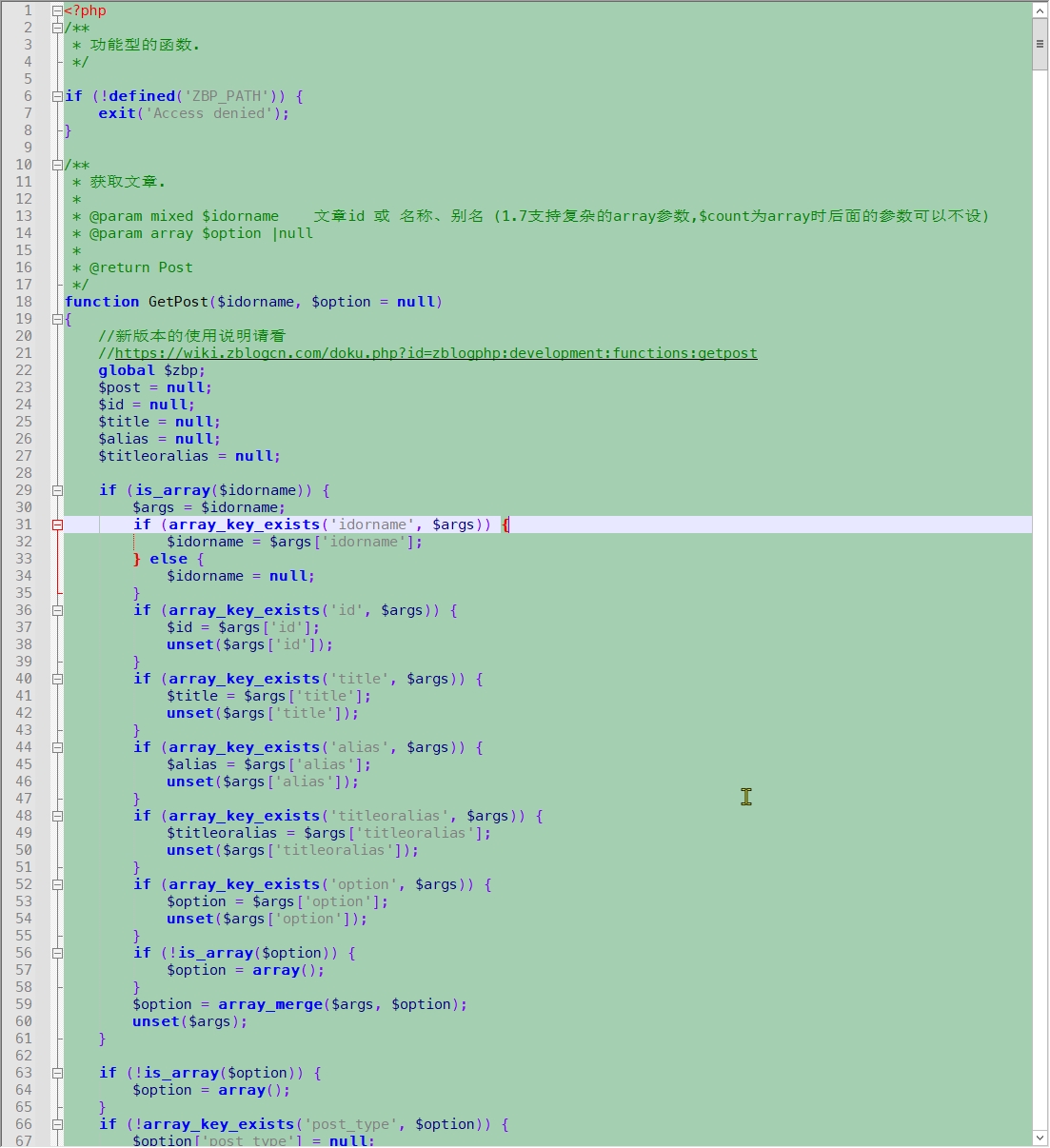Click the 'unset($args);' statement on line 60
1050x1148 pixels.
pyautogui.click(x=189, y=1021)
